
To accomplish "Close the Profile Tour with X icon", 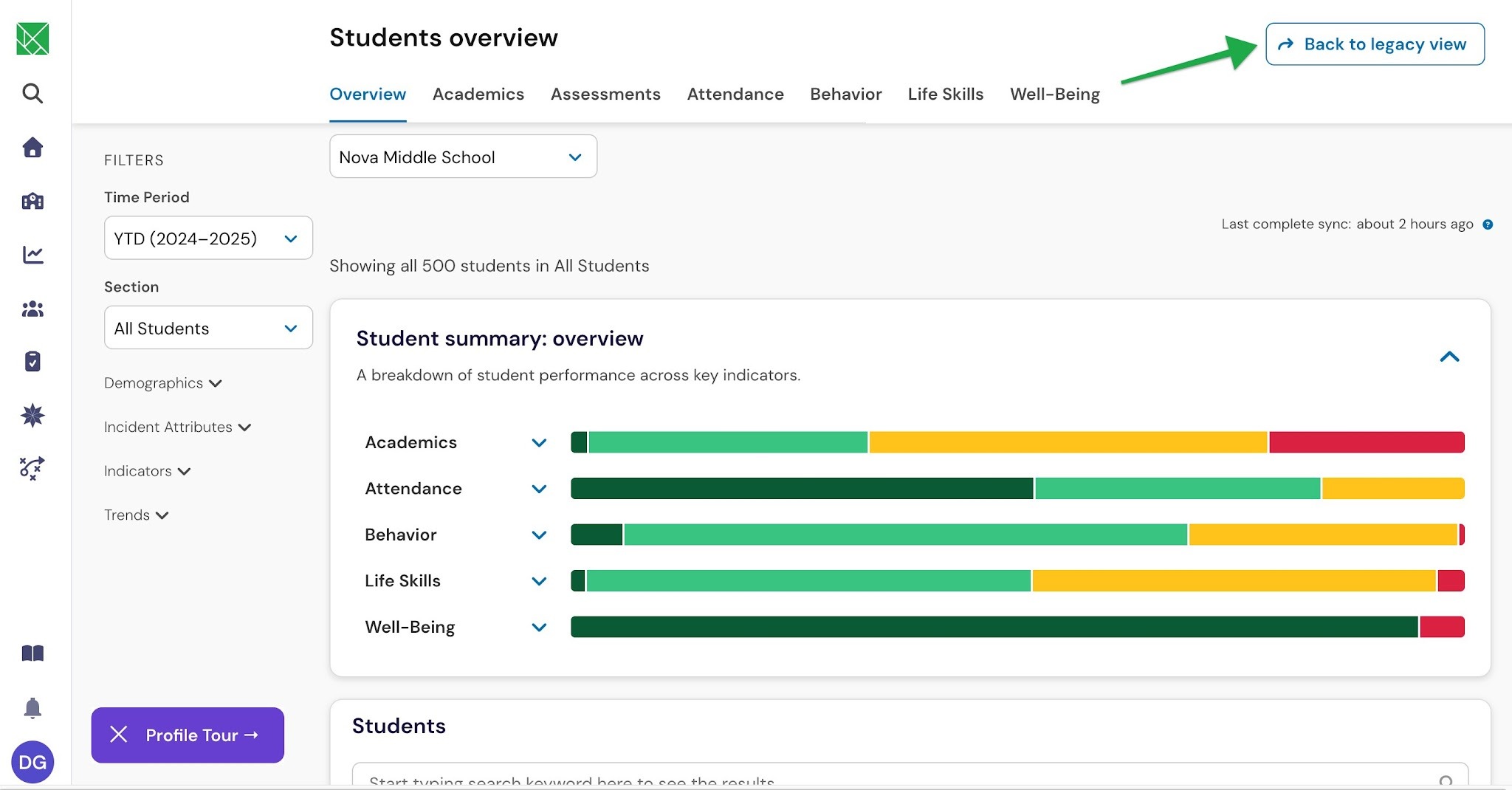I will tap(119, 735).
